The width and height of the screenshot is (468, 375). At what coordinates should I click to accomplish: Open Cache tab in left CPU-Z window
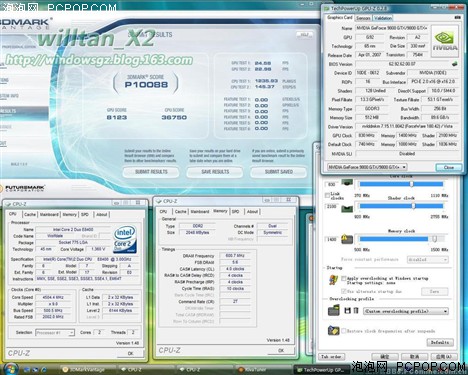point(30,215)
